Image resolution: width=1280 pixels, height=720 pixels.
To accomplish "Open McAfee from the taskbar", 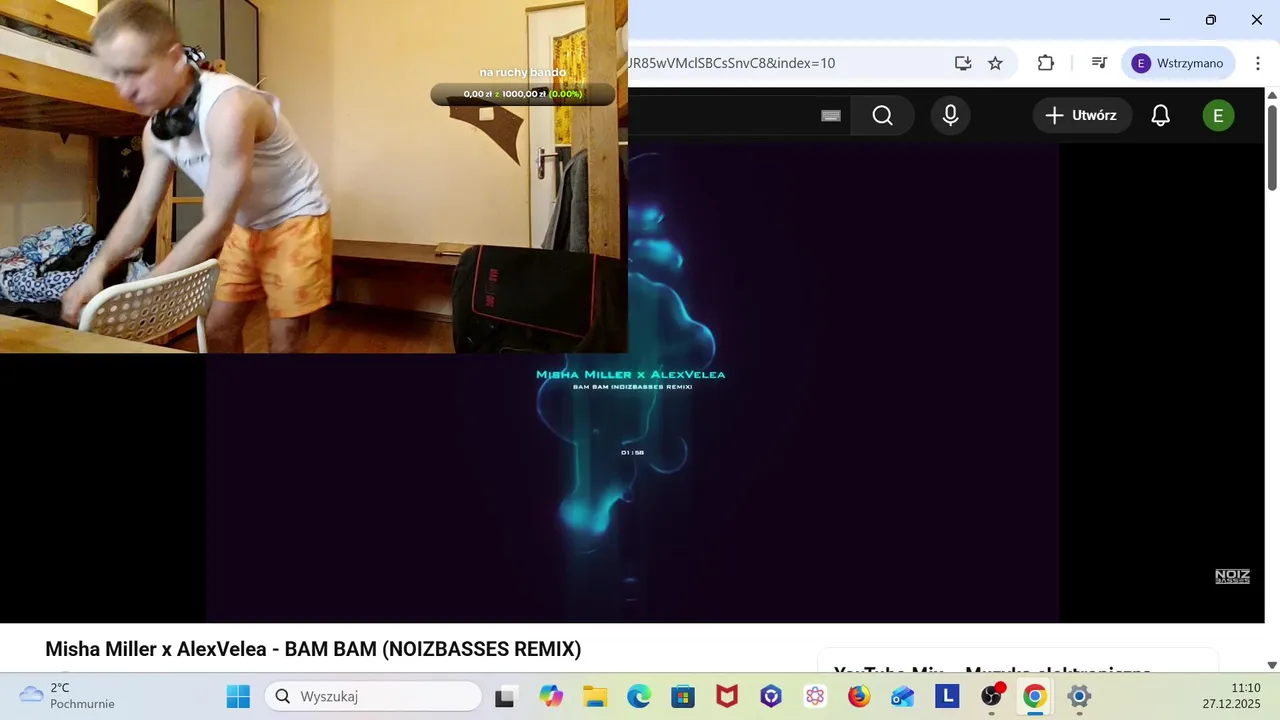I will coord(727,696).
